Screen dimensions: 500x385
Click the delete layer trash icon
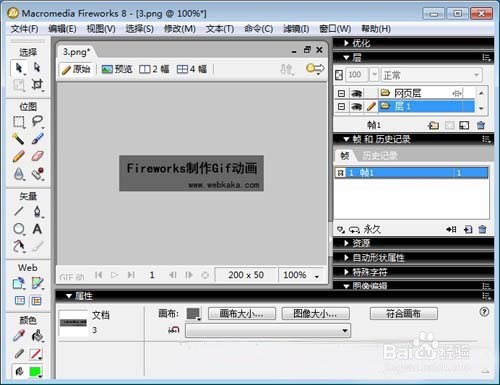pyautogui.click(x=481, y=125)
